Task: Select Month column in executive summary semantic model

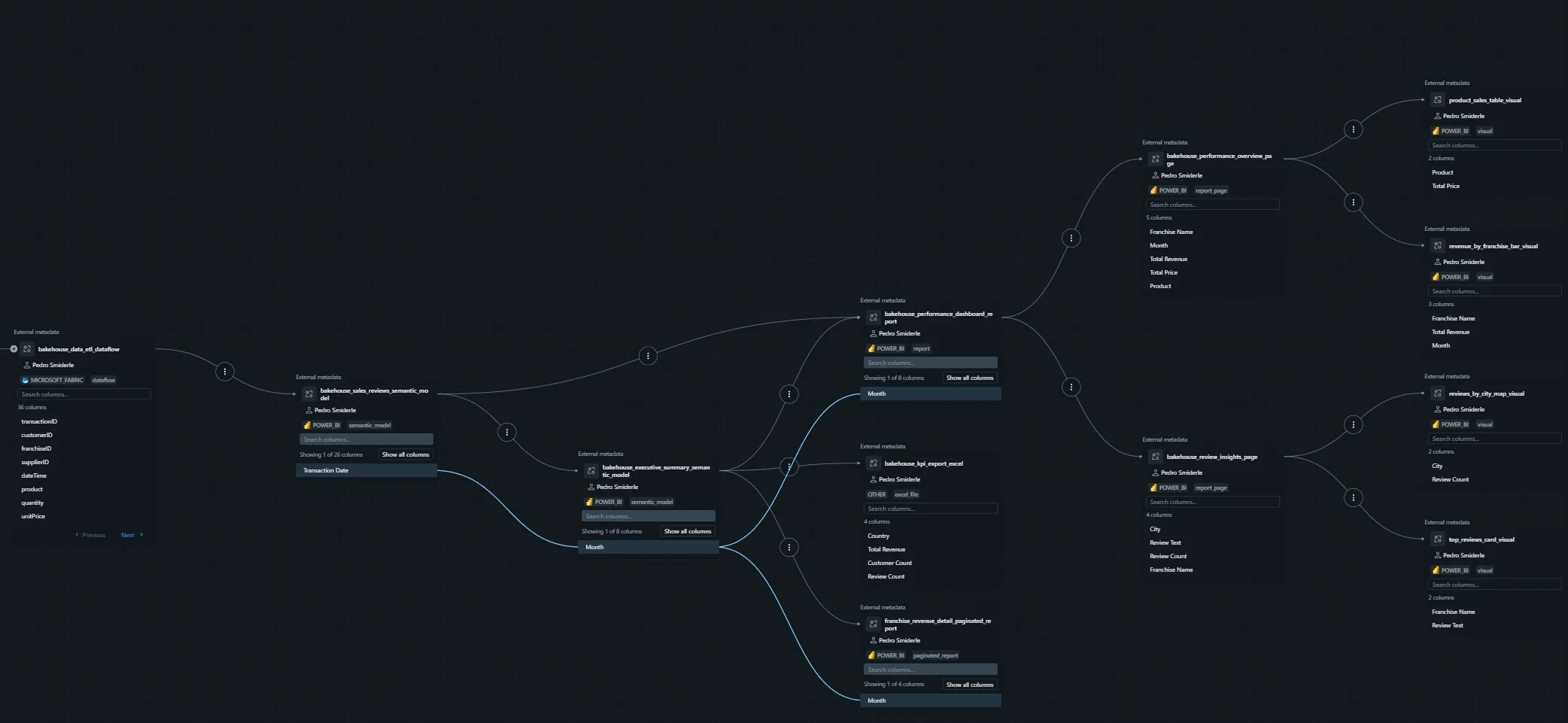Action: coord(649,547)
